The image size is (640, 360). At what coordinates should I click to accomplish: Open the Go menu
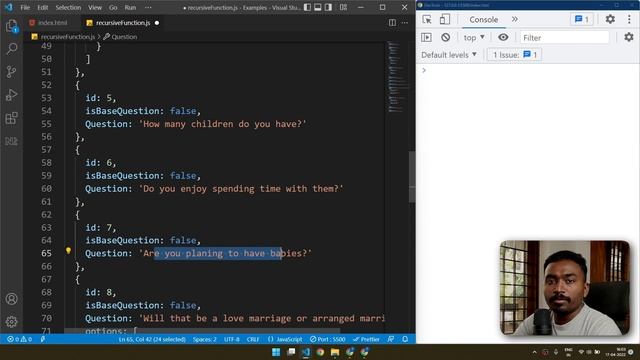113,7
